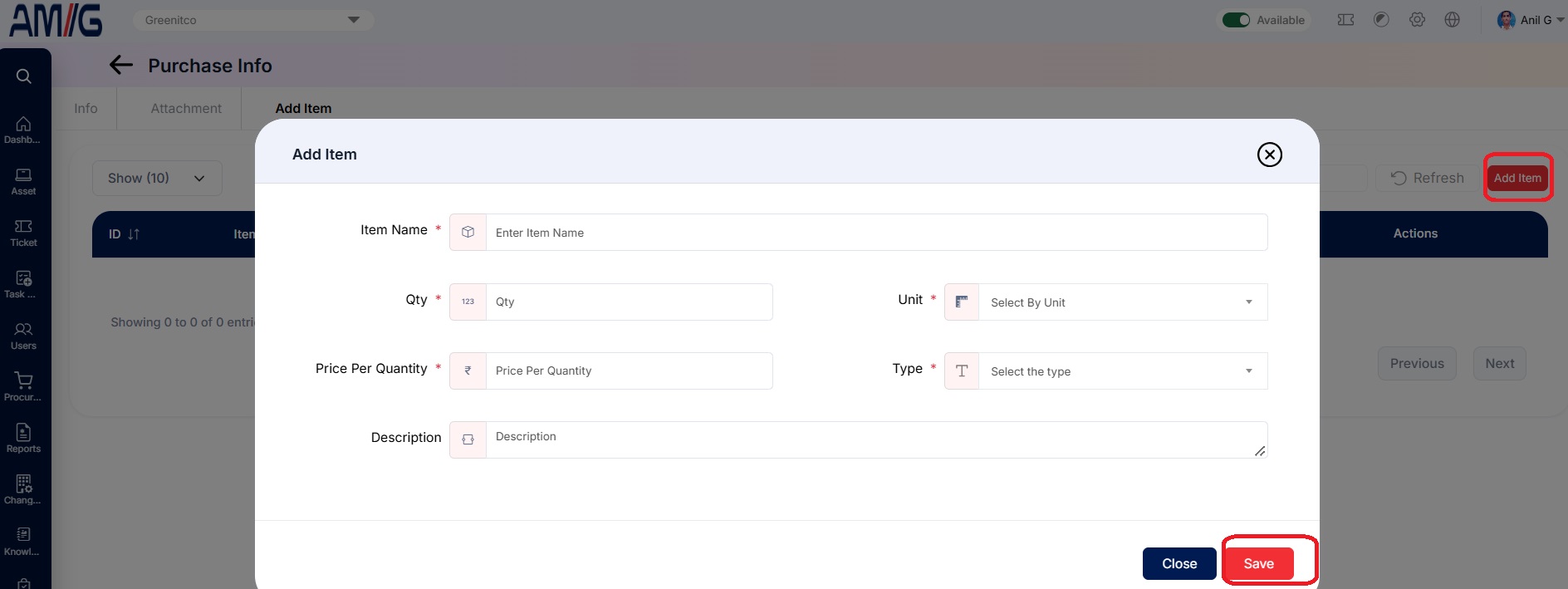Go to Dashboard in the sidebar
Image resolution: width=1568 pixels, height=589 pixels.
(x=23, y=130)
